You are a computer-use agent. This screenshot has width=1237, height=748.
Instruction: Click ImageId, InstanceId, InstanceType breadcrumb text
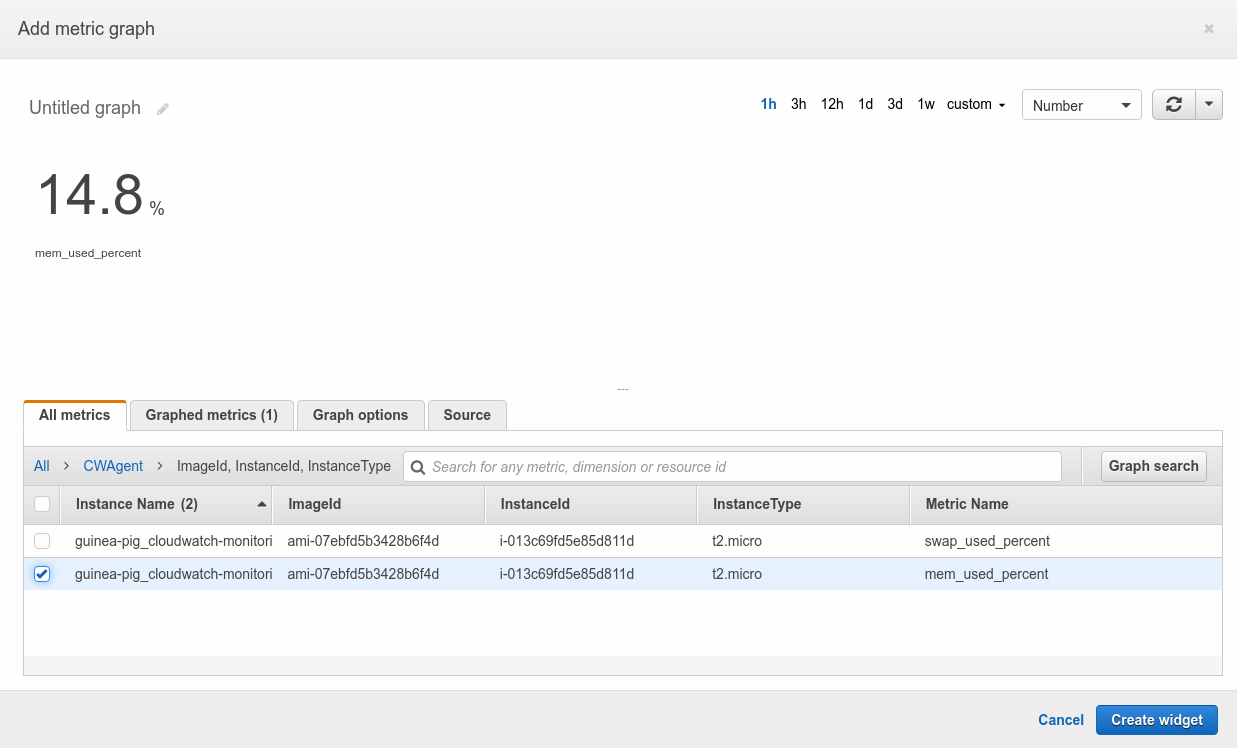coord(284,466)
